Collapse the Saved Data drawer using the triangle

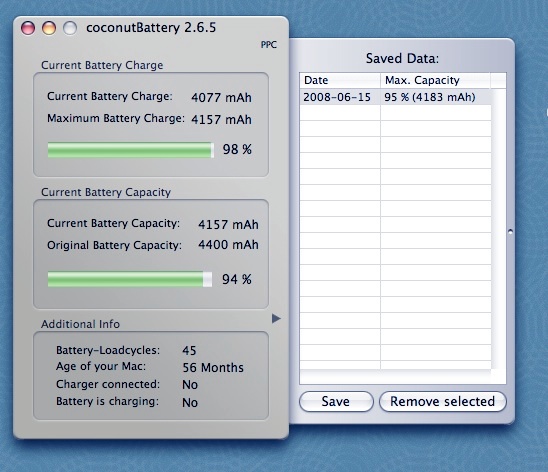click(x=276, y=318)
